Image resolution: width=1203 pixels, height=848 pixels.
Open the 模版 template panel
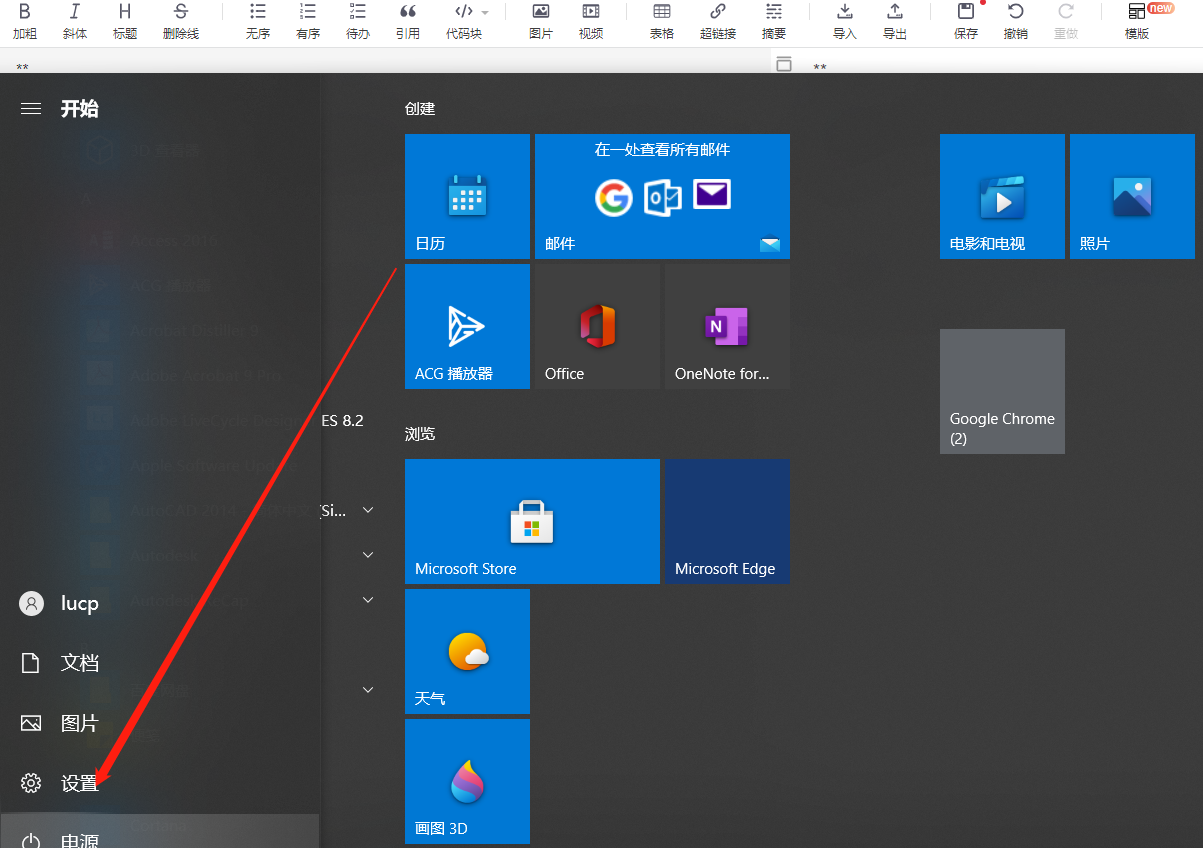pyautogui.click(x=1139, y=22)
